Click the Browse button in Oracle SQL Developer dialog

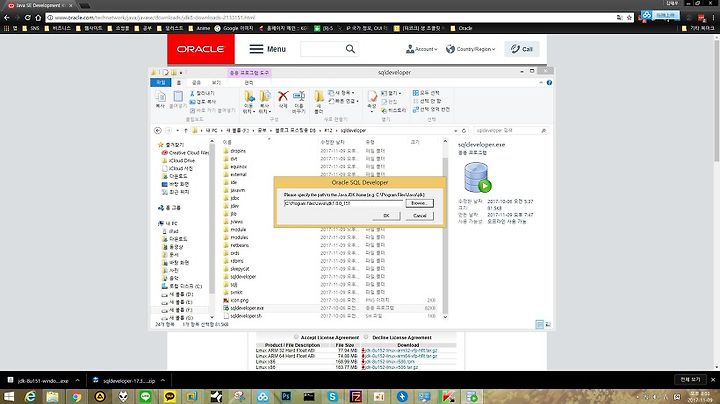click(x=419, y=203)
